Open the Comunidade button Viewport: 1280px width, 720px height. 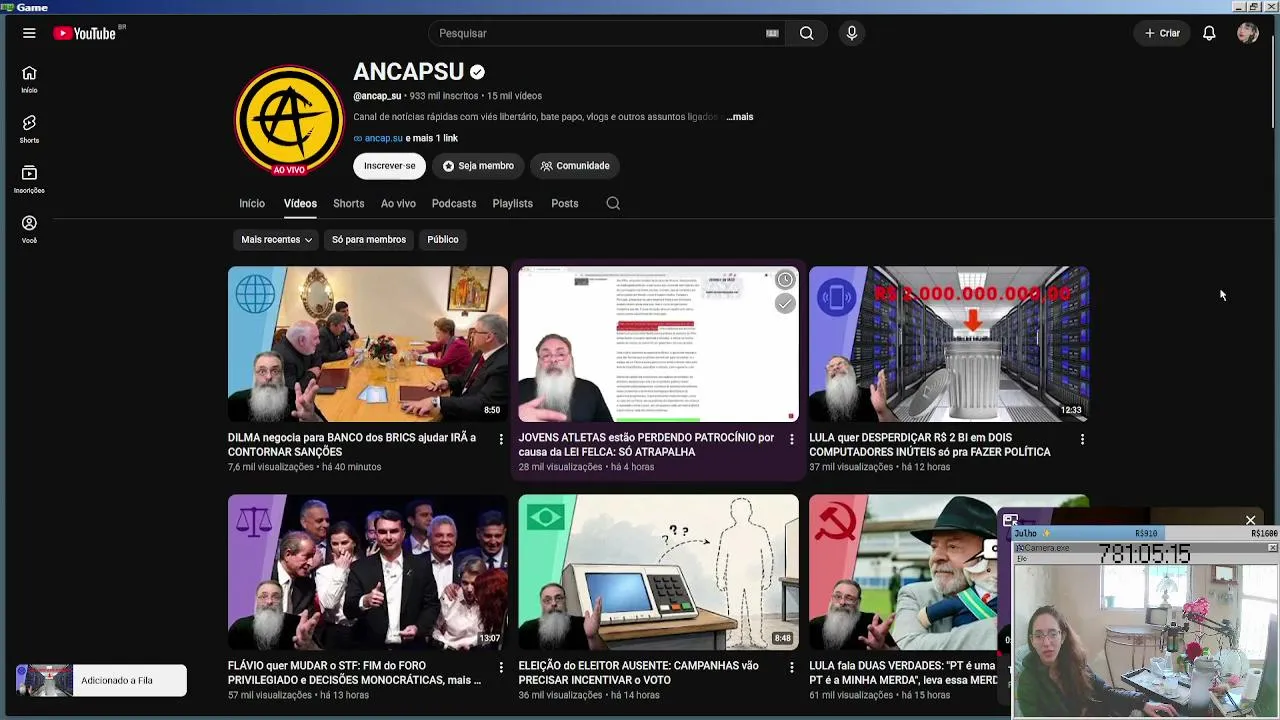[x=575, y=166]
